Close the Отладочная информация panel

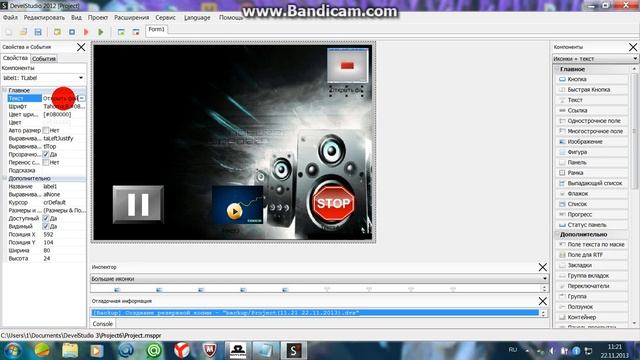pos(542,301)
